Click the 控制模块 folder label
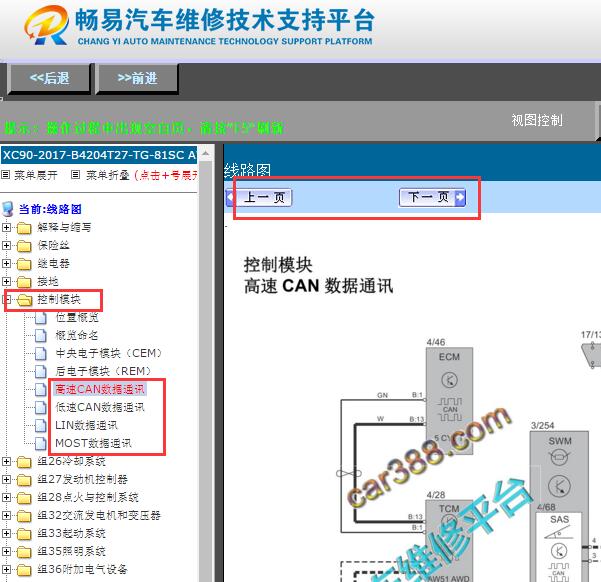Image resolution: width=601 pixels, height=582 pixels. [59, 299]
